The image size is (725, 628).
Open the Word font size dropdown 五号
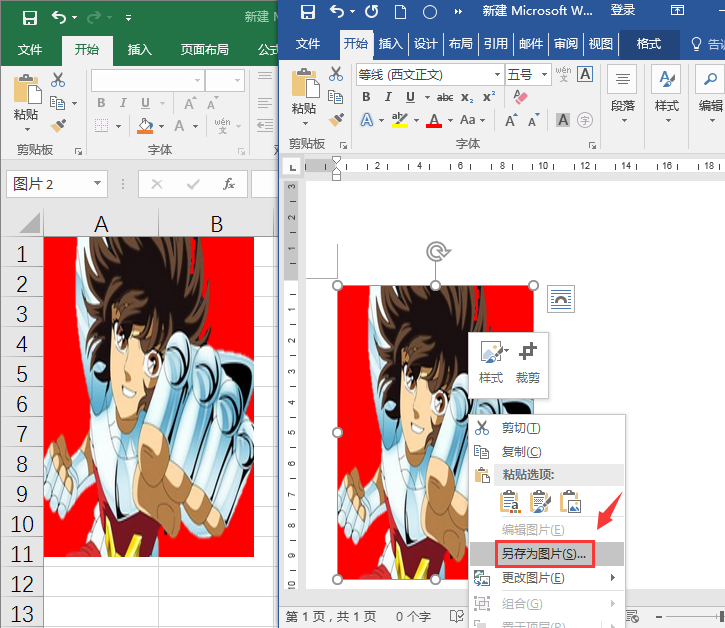[544, 74]
